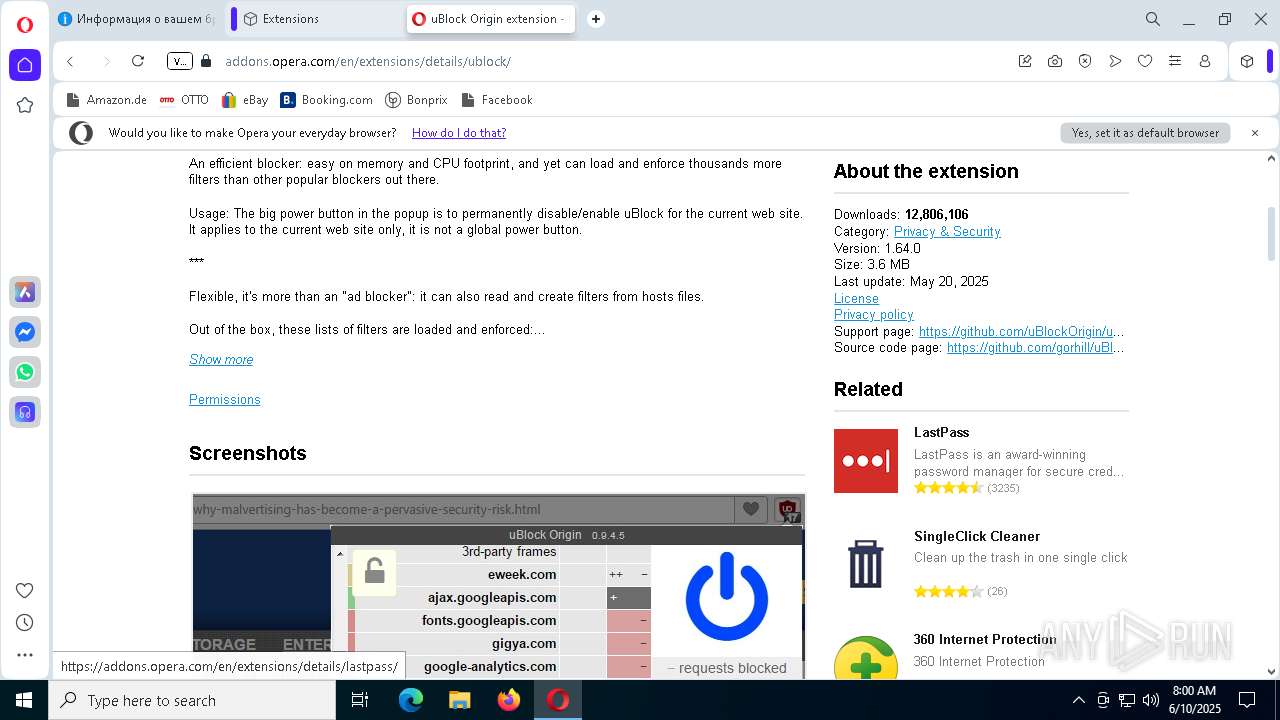This screenshot has width=1280, height=720.
Task: Open File Explorer from the taskbar
Action: tap(460, 700)
